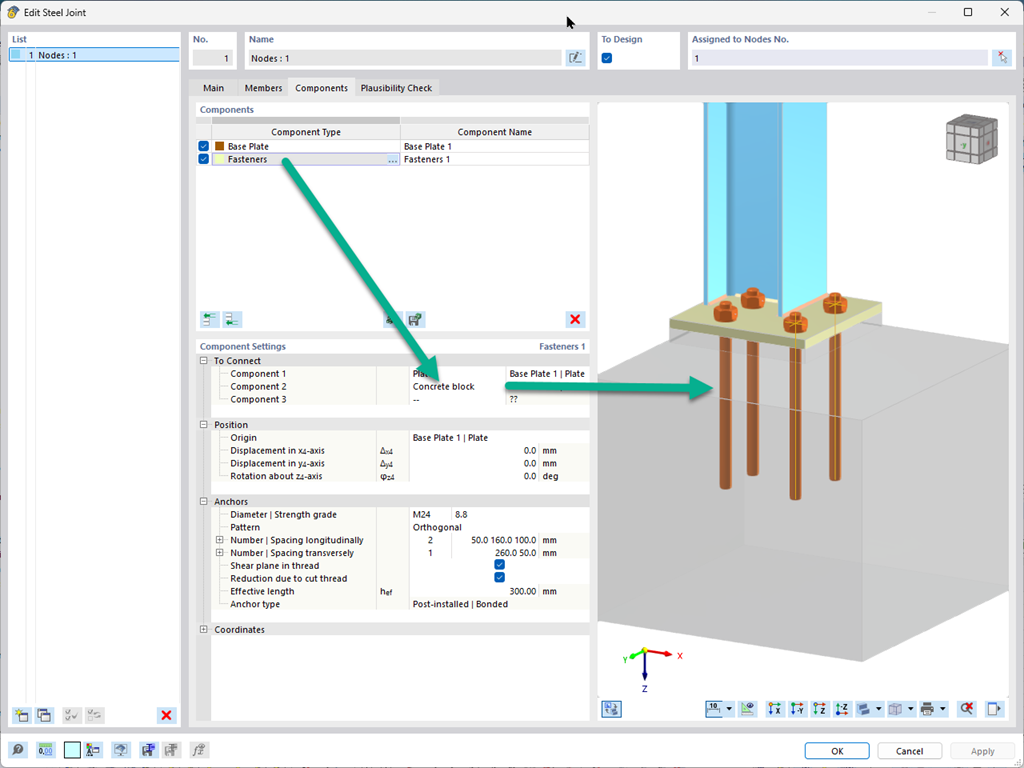Switch to the Plausibility Check tab
This screenshot has width=1024, height=768.
(x=396, y=87)
